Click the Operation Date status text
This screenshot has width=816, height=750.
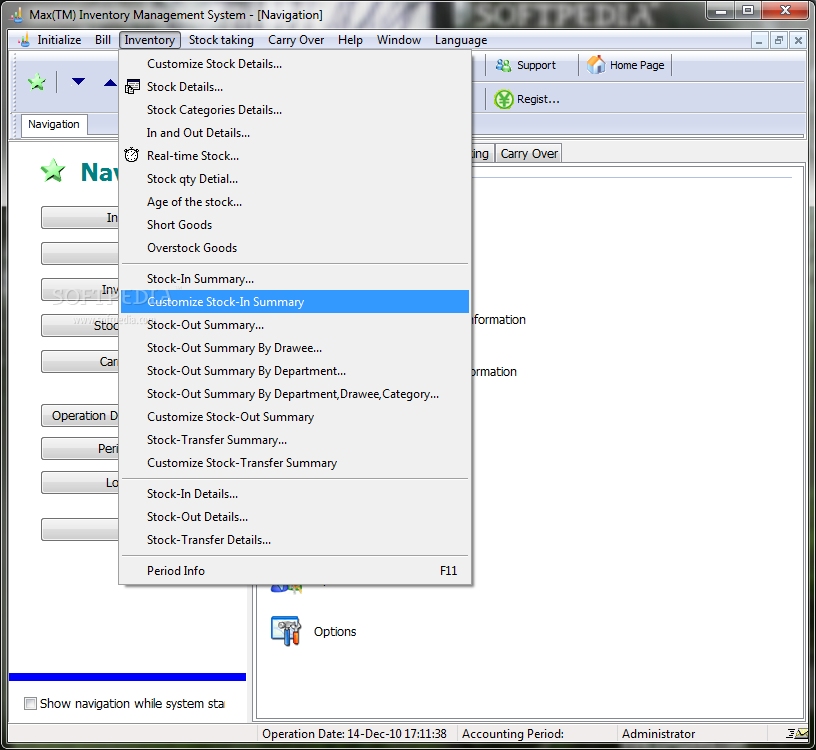pos(354,734)
